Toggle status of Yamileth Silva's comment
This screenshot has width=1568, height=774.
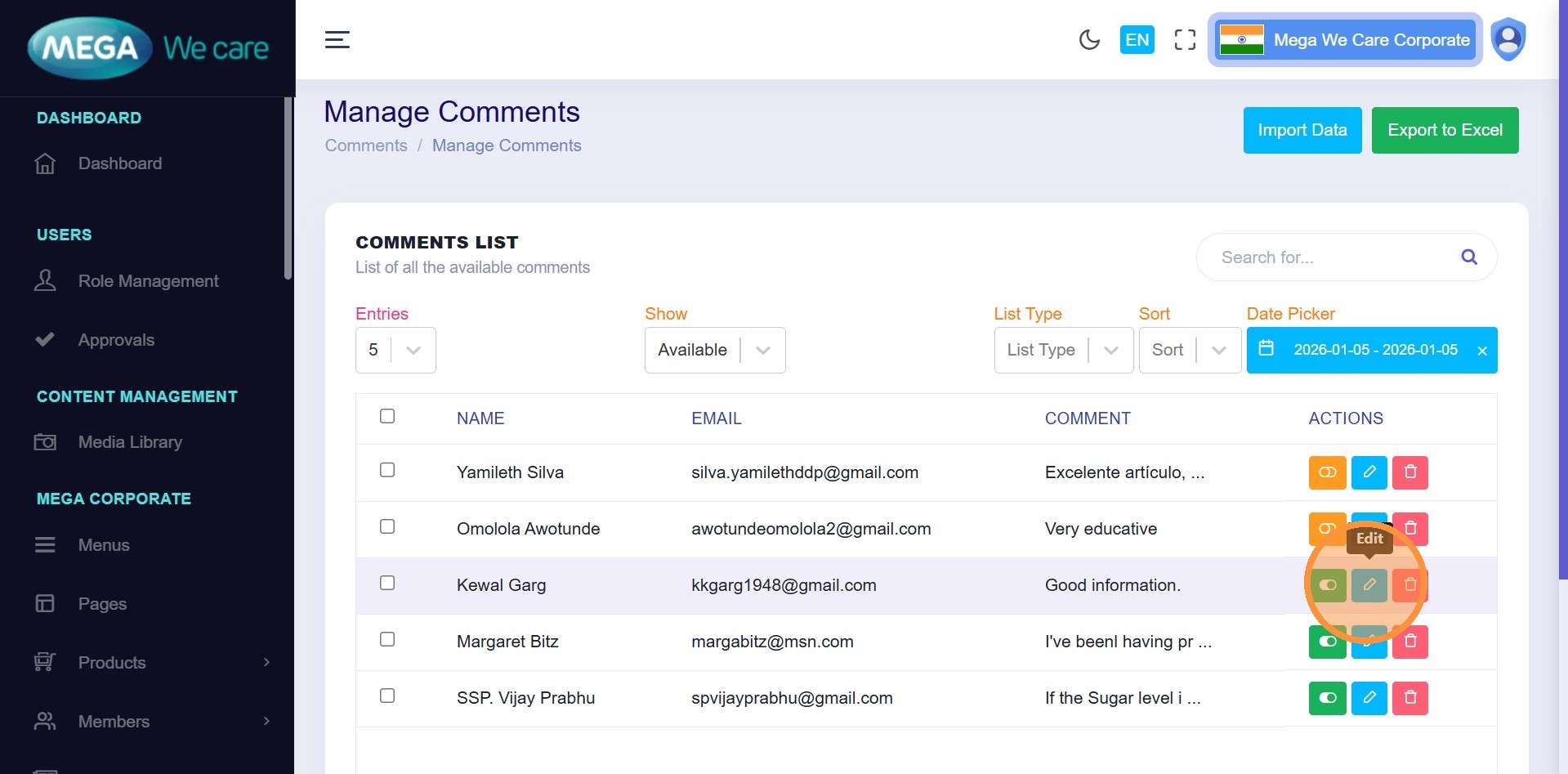pos(1327,472)
